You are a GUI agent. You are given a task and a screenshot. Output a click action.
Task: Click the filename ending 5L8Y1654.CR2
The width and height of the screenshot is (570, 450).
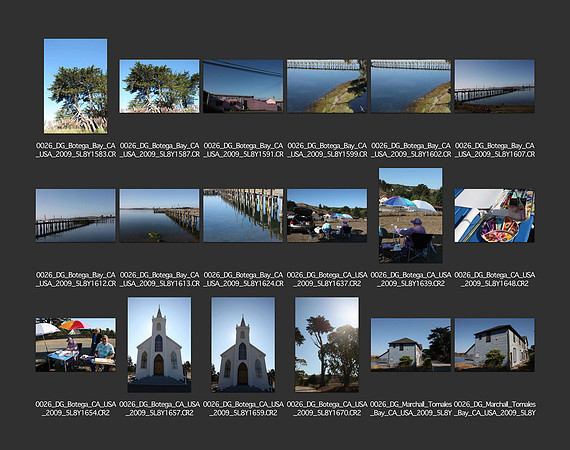[76, 409]
